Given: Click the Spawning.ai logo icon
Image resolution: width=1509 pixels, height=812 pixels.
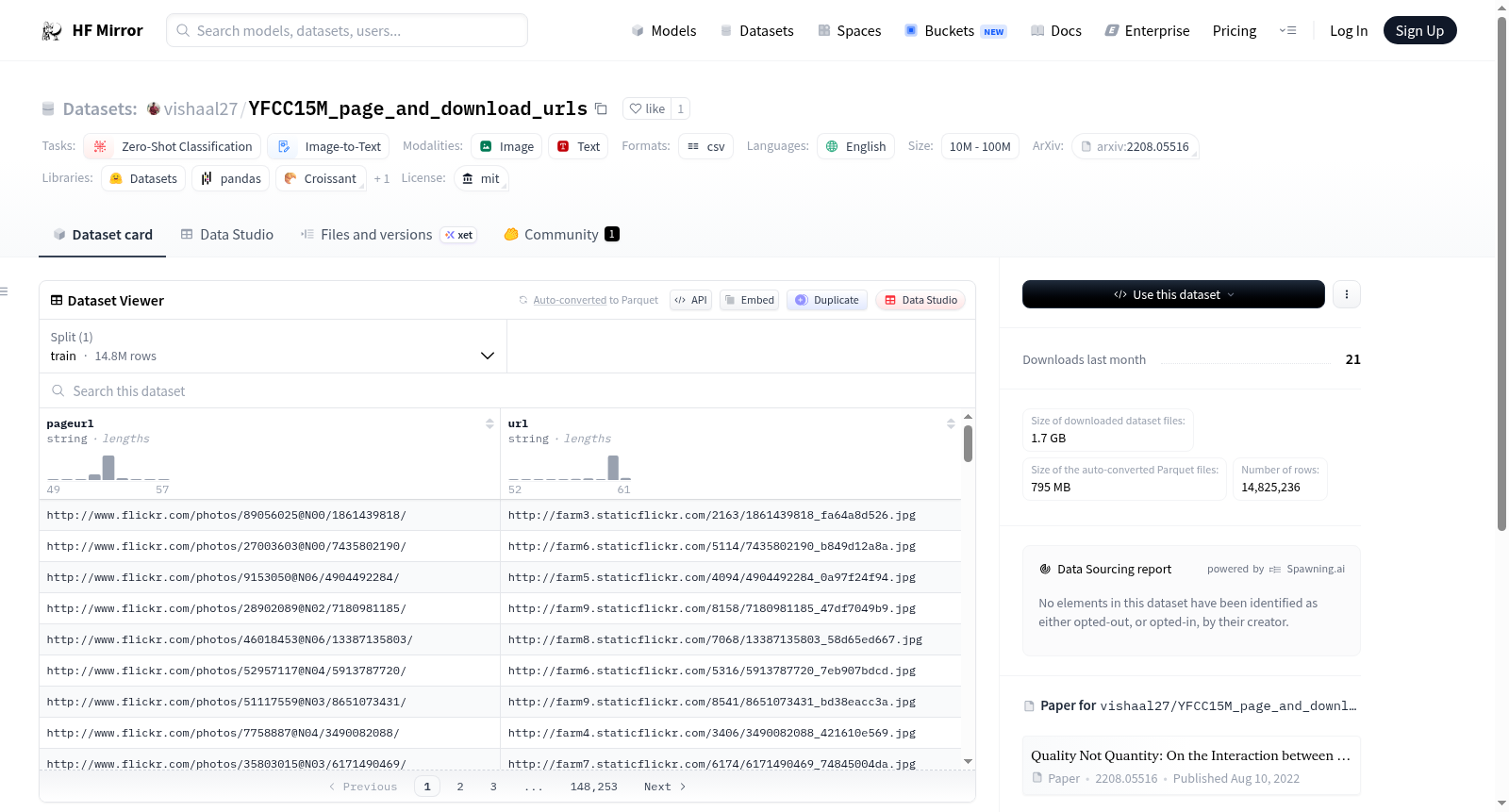Looking at the screenshot, I should [x=1275, y=570].
